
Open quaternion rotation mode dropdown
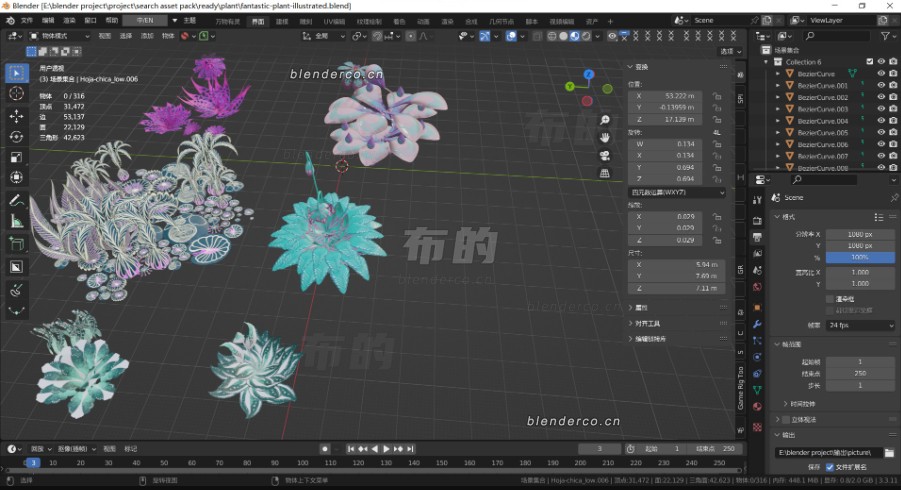click(x=677, y=192)
